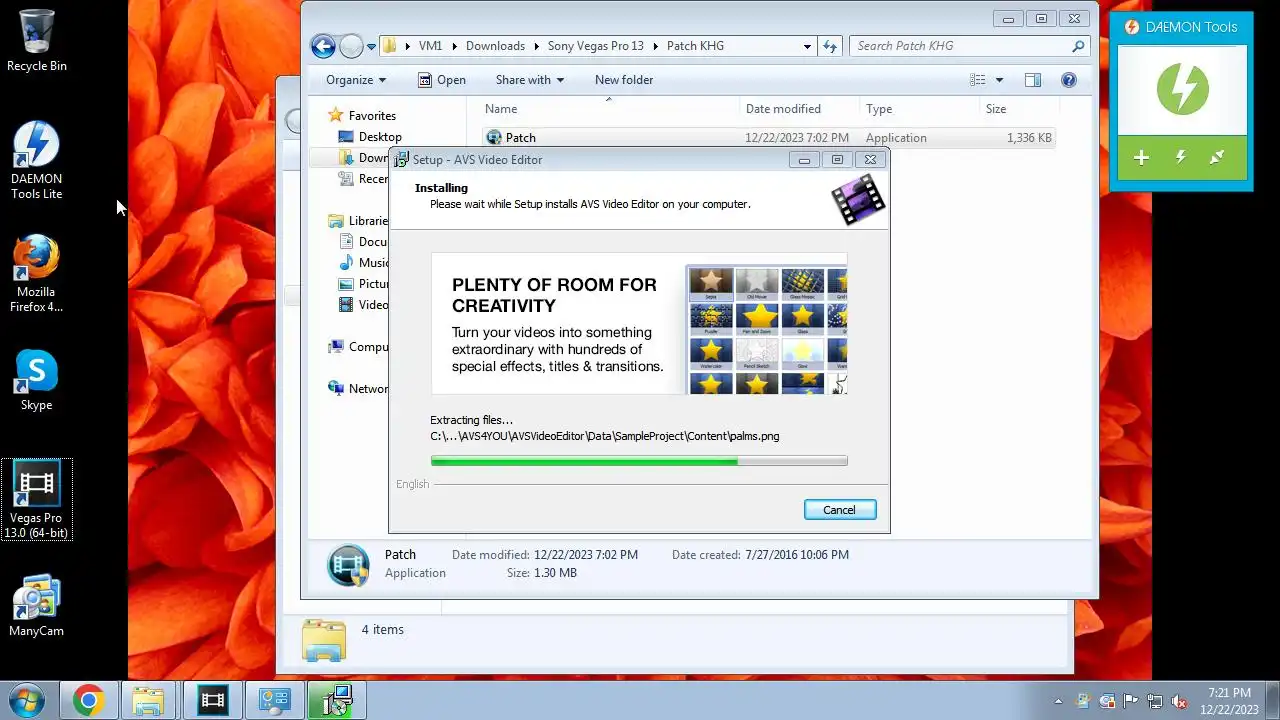
Task: Open the Action Center flag icon
Action: [1131, 701]
